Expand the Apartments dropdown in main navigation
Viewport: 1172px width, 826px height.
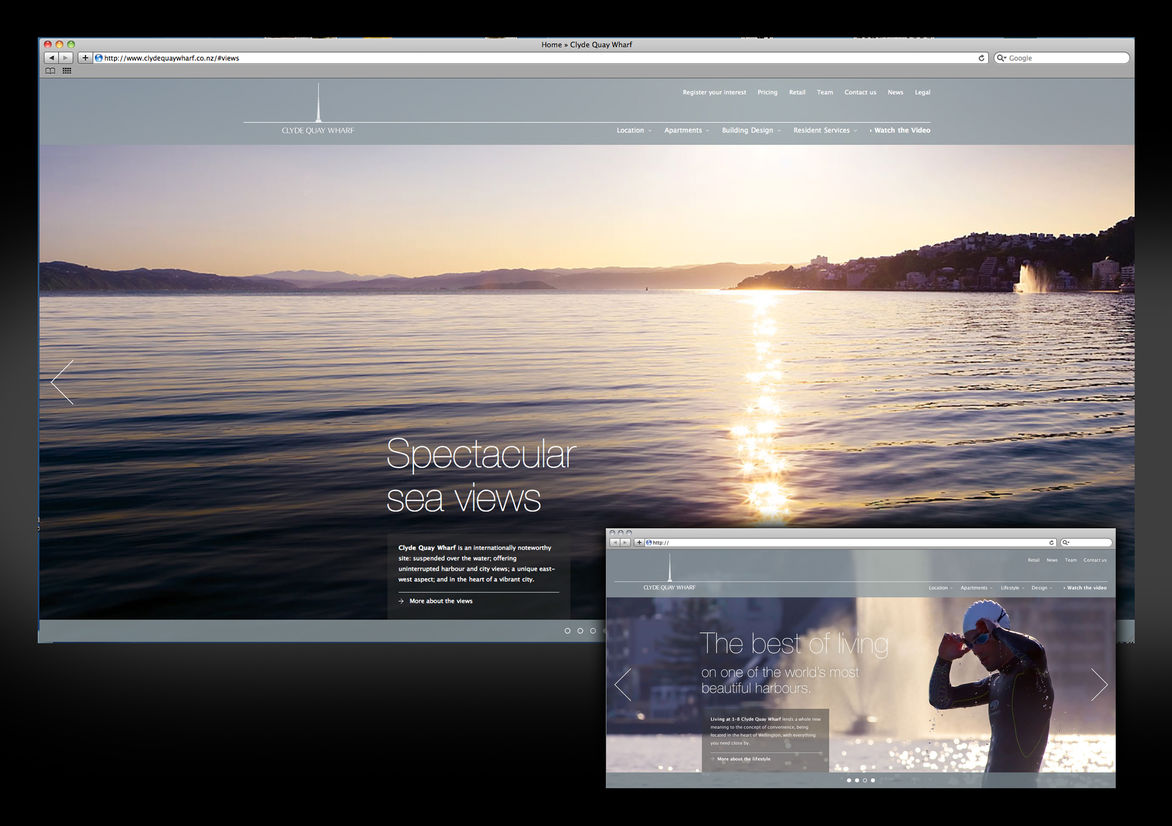pos(686,131)
